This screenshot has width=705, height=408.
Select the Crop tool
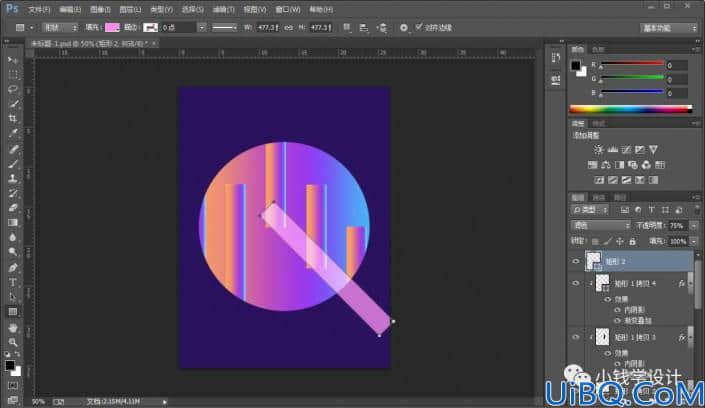[13, 118]
